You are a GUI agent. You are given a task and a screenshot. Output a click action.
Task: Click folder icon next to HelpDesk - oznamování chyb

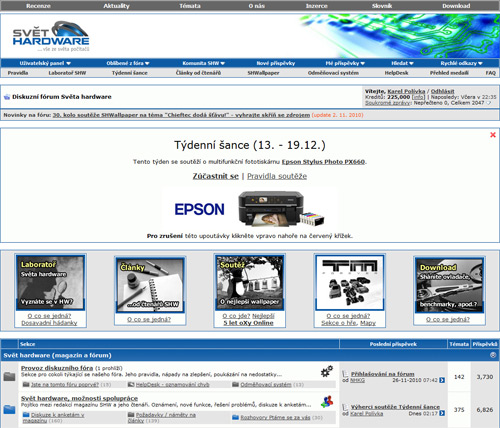131,384
